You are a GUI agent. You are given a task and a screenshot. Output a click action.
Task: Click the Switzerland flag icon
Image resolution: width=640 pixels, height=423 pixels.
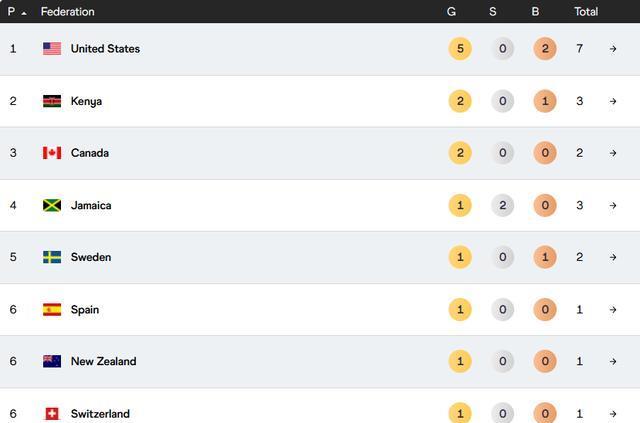(52, 413)
